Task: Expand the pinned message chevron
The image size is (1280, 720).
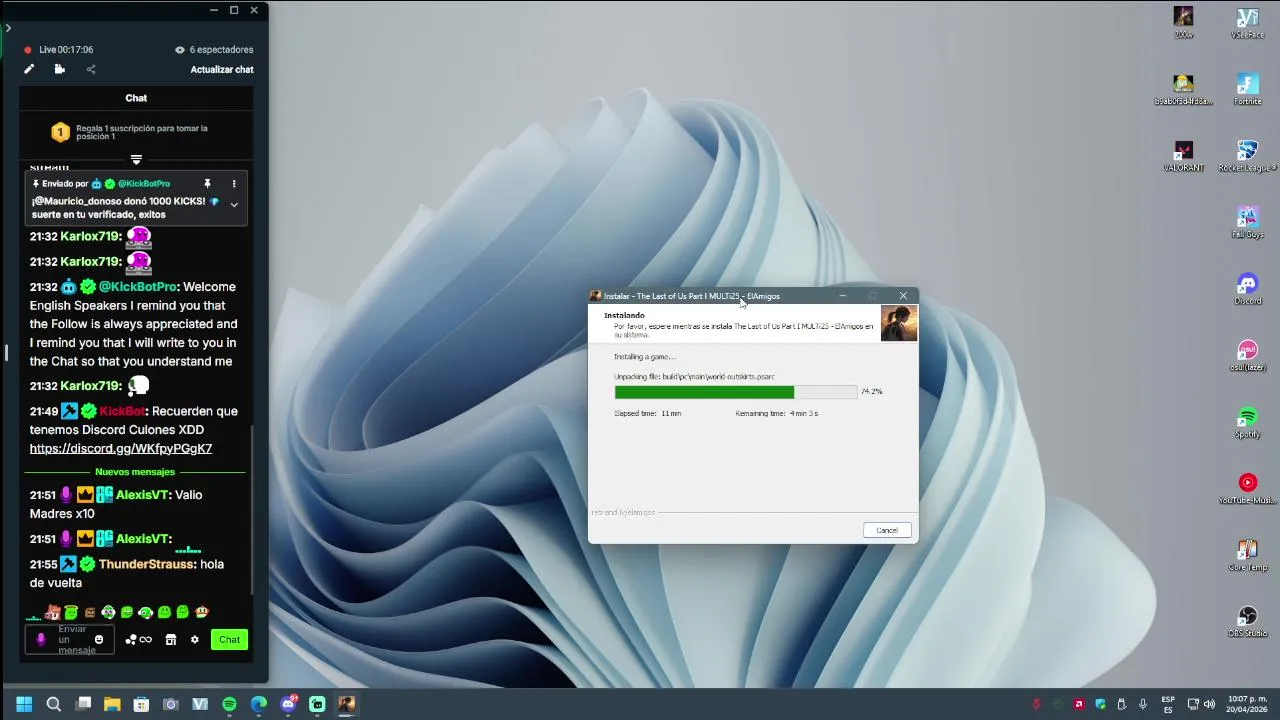Action: pos(234,204)
